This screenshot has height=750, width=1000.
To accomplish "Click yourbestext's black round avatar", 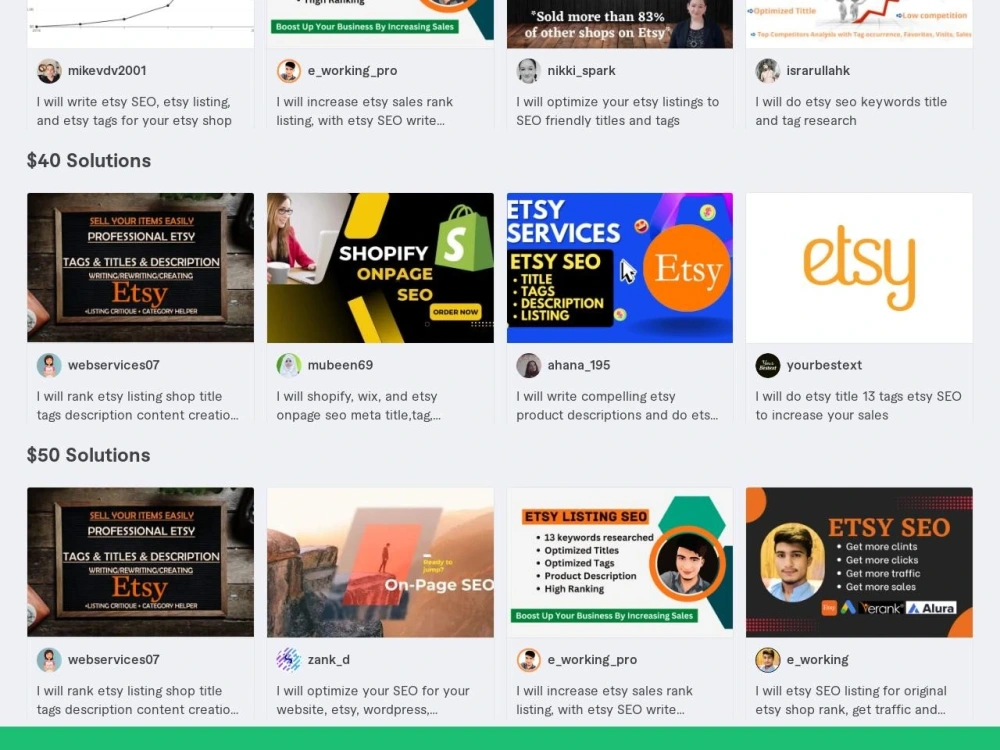I will pos(767,365).
